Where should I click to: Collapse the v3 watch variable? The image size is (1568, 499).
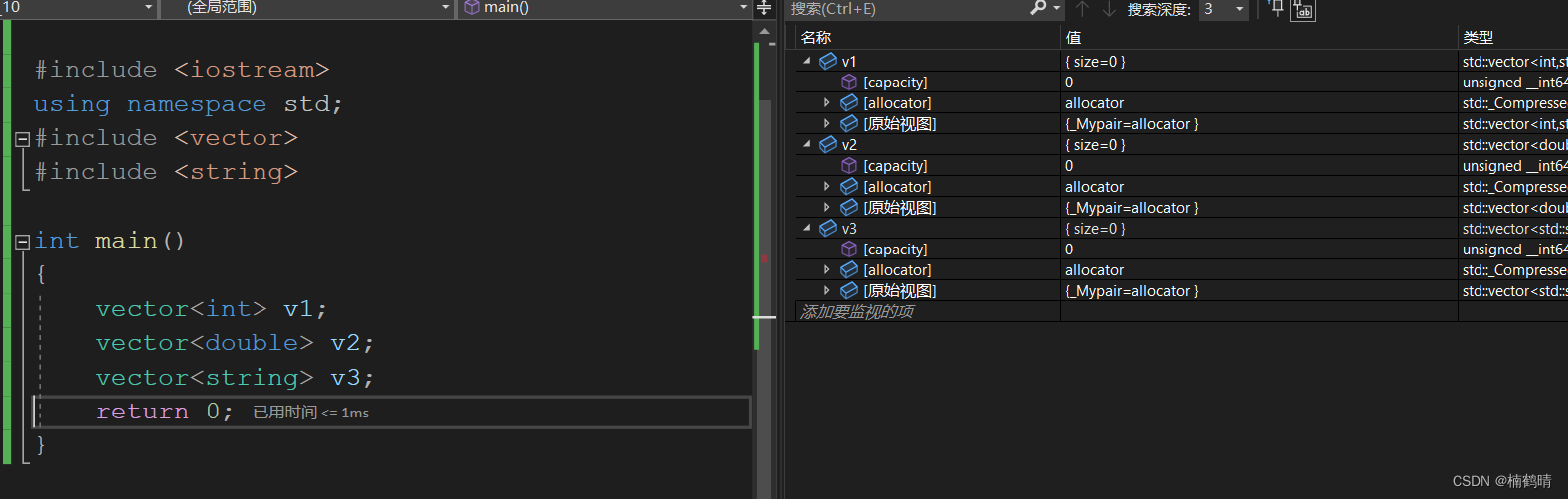click(807, 228)
